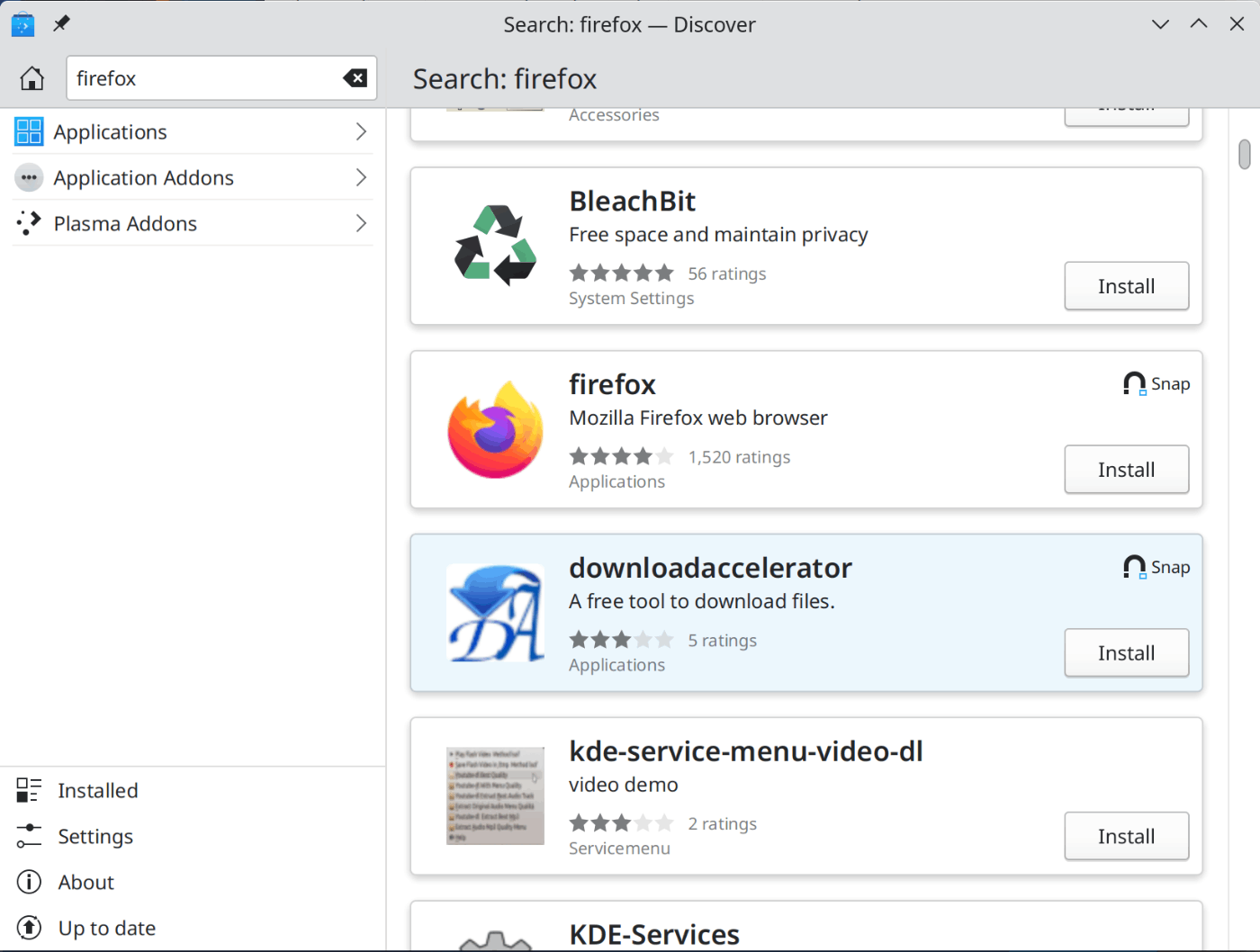Click the 'video demo' description
Viewport: 1260px width, 952px height.
pyautogui.click(x=623, y=785)
